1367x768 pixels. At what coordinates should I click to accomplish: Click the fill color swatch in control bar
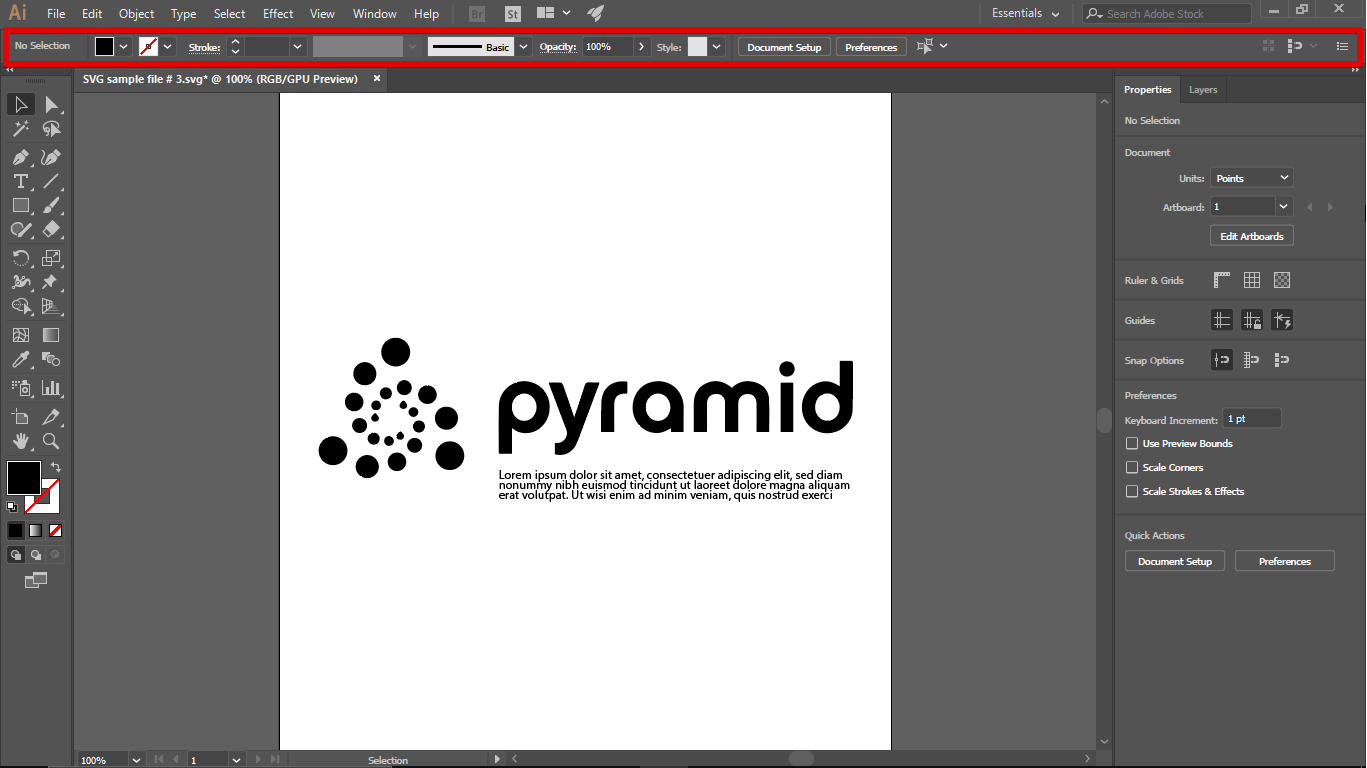click(x=105, y=47)
